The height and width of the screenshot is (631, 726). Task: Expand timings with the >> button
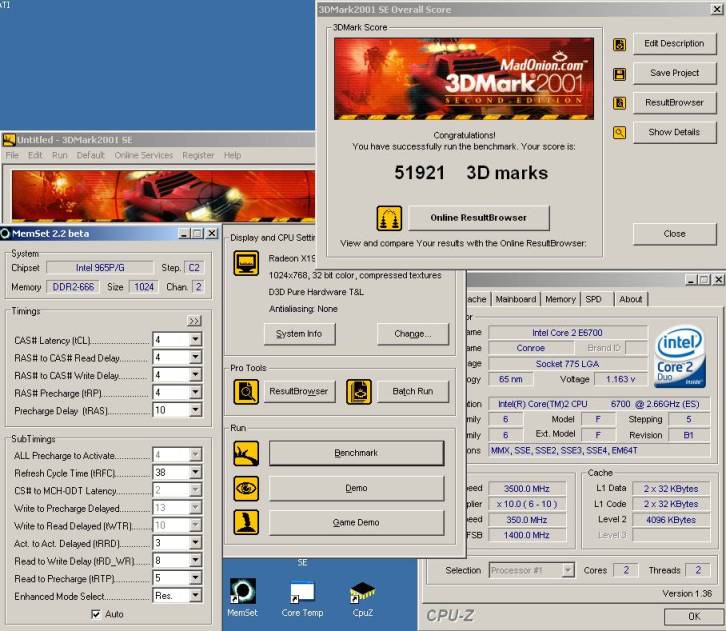[194, 320]
